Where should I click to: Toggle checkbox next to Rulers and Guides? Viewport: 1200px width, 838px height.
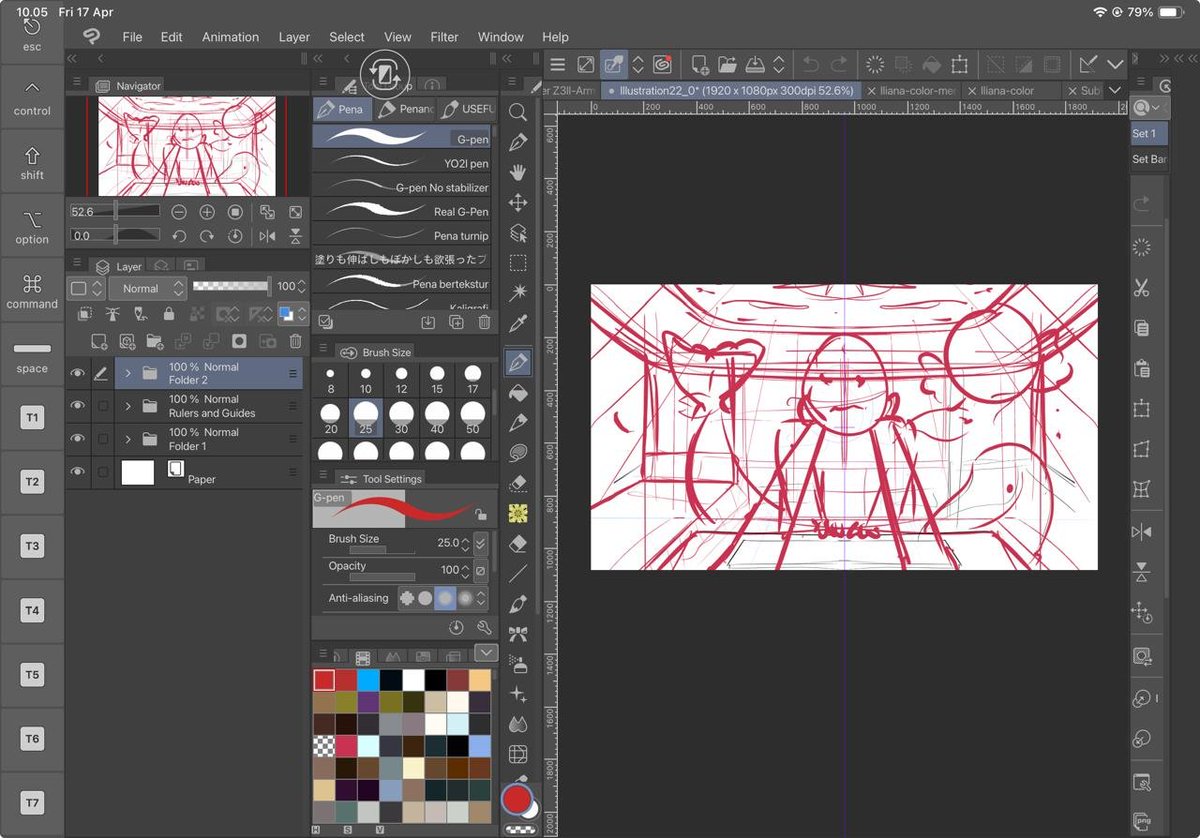(x=102, y=406)
